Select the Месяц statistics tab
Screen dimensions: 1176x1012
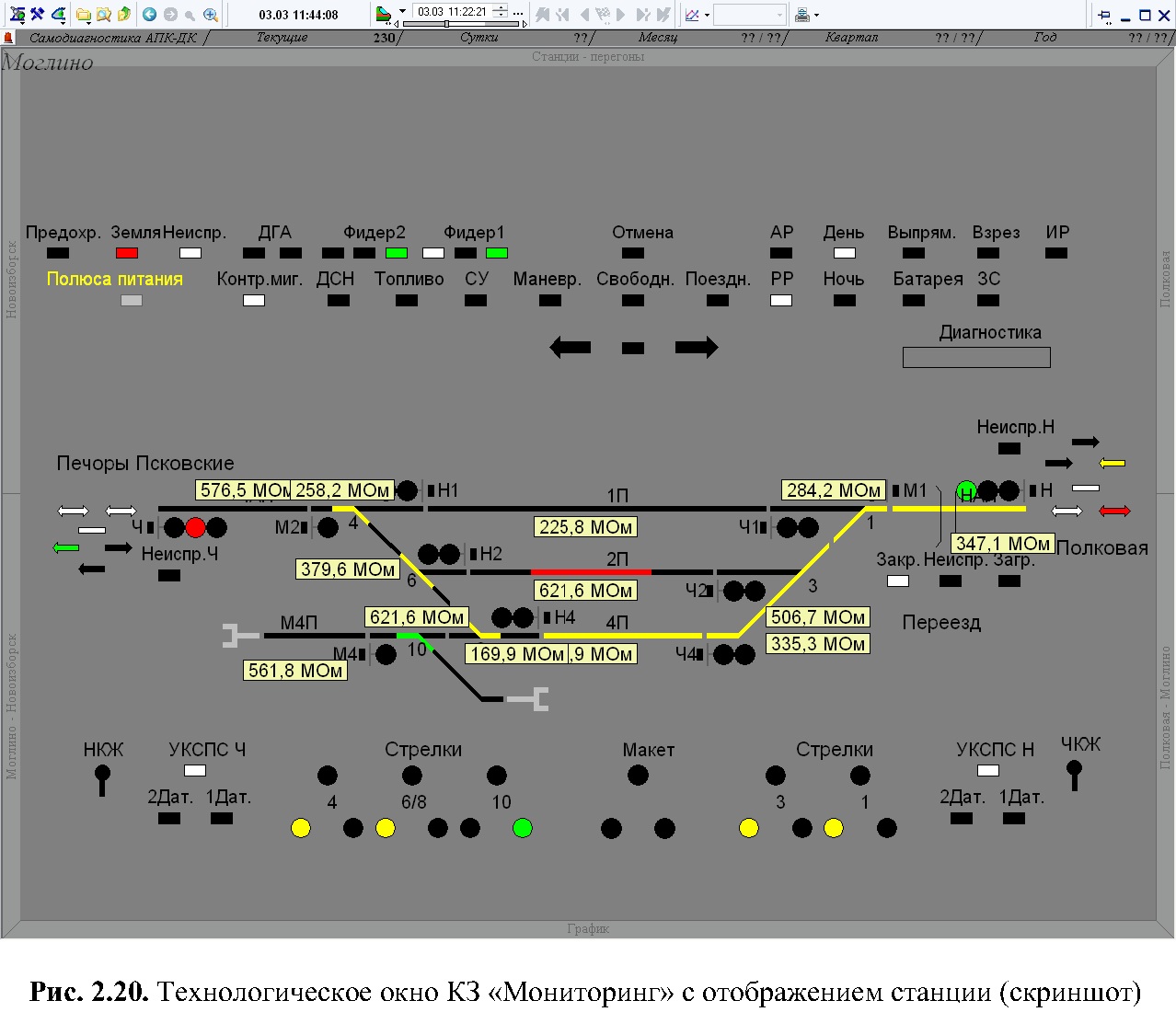point(658,38)
